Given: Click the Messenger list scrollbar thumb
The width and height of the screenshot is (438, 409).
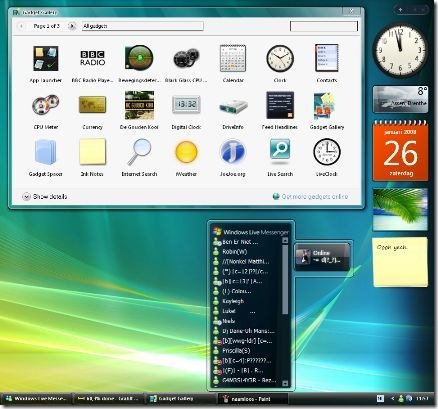Looking at the screenshot, I should click(285, 279).
